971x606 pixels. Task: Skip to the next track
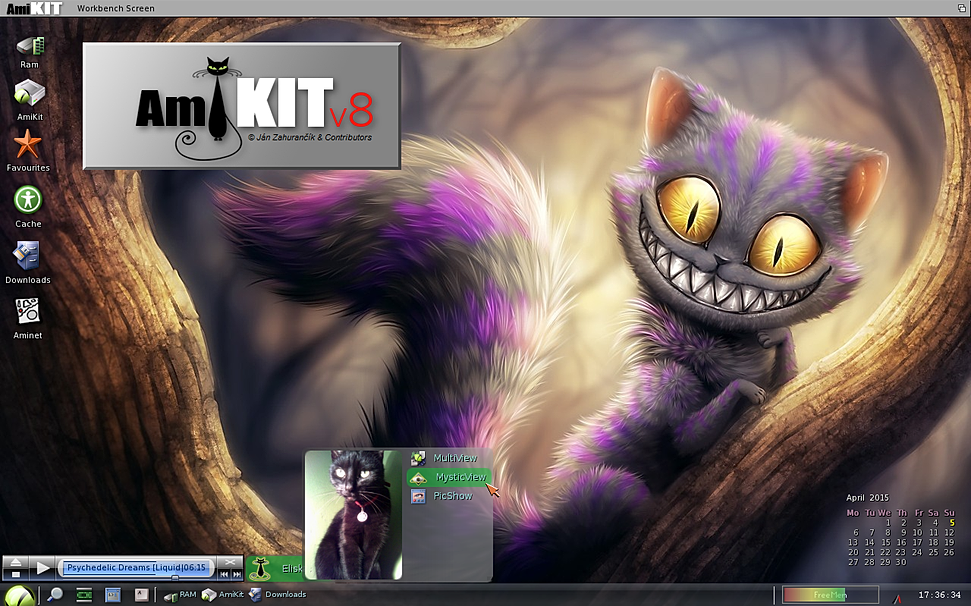(237, 574)
